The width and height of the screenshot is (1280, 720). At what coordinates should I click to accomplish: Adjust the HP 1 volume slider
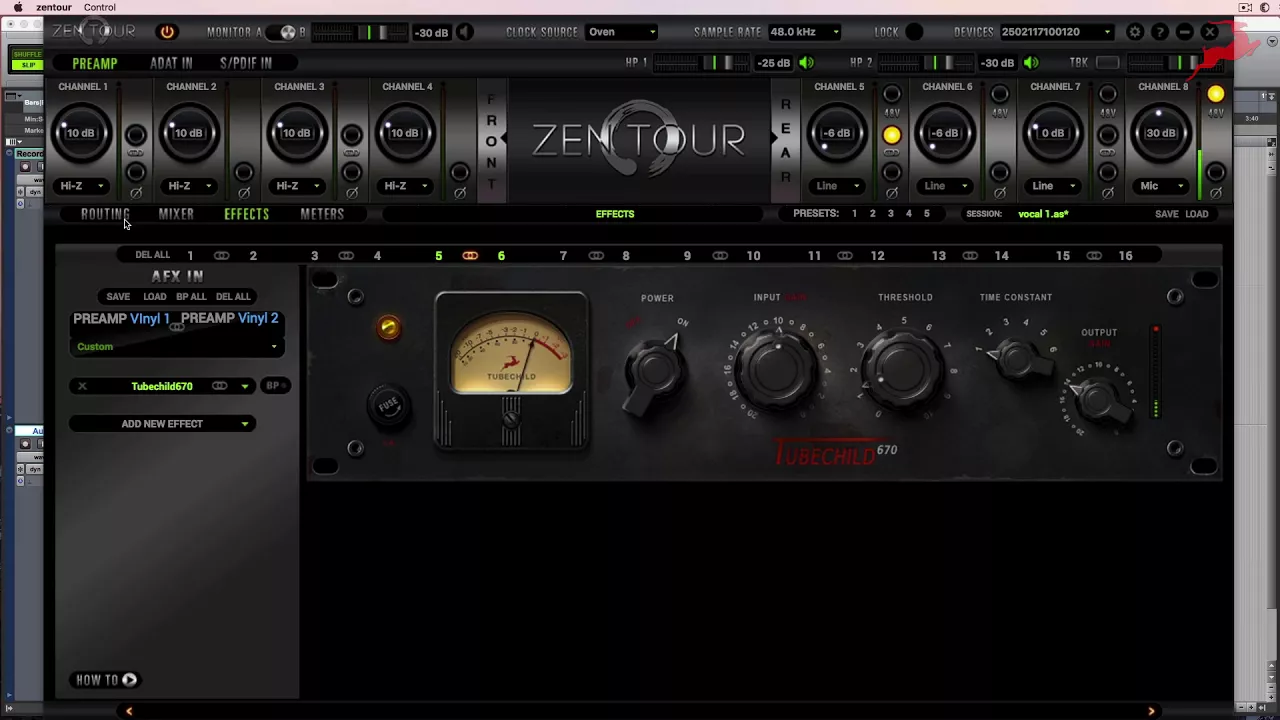[700, 63]
